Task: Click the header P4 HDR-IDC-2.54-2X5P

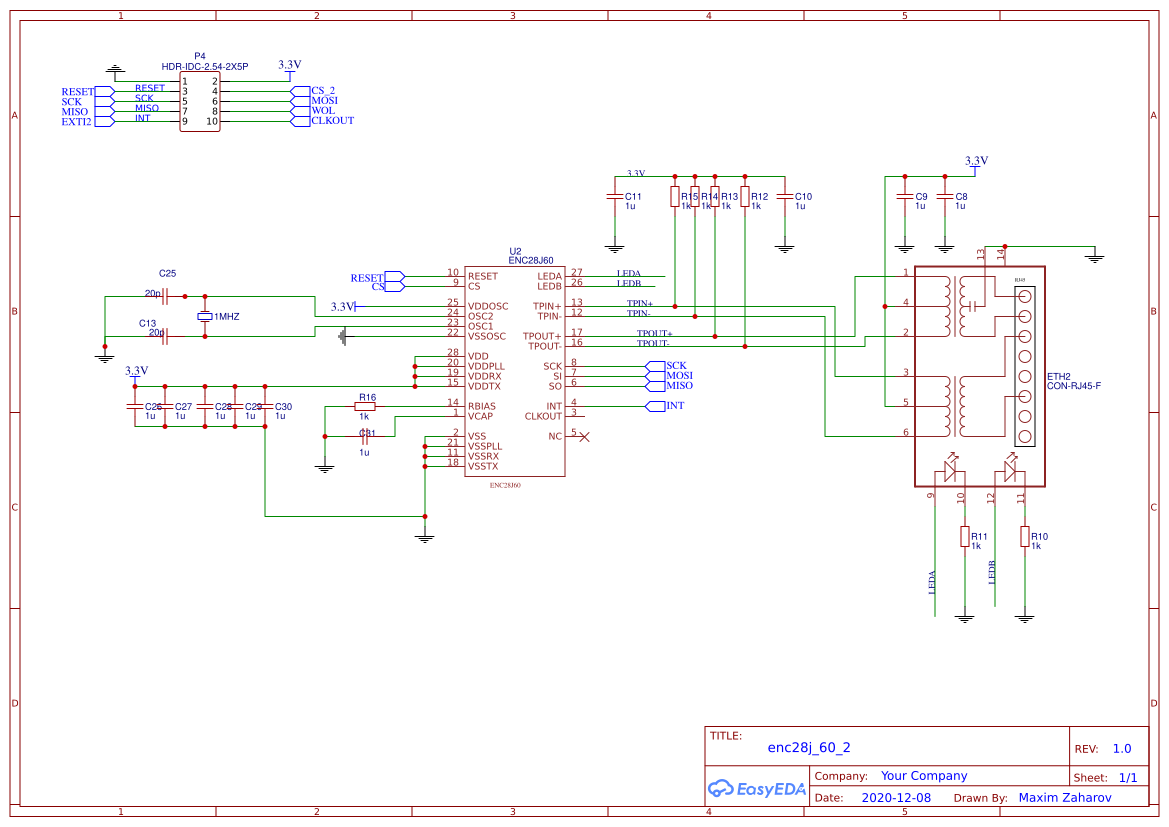Action: pyautogui.click(x=200, y=100)
